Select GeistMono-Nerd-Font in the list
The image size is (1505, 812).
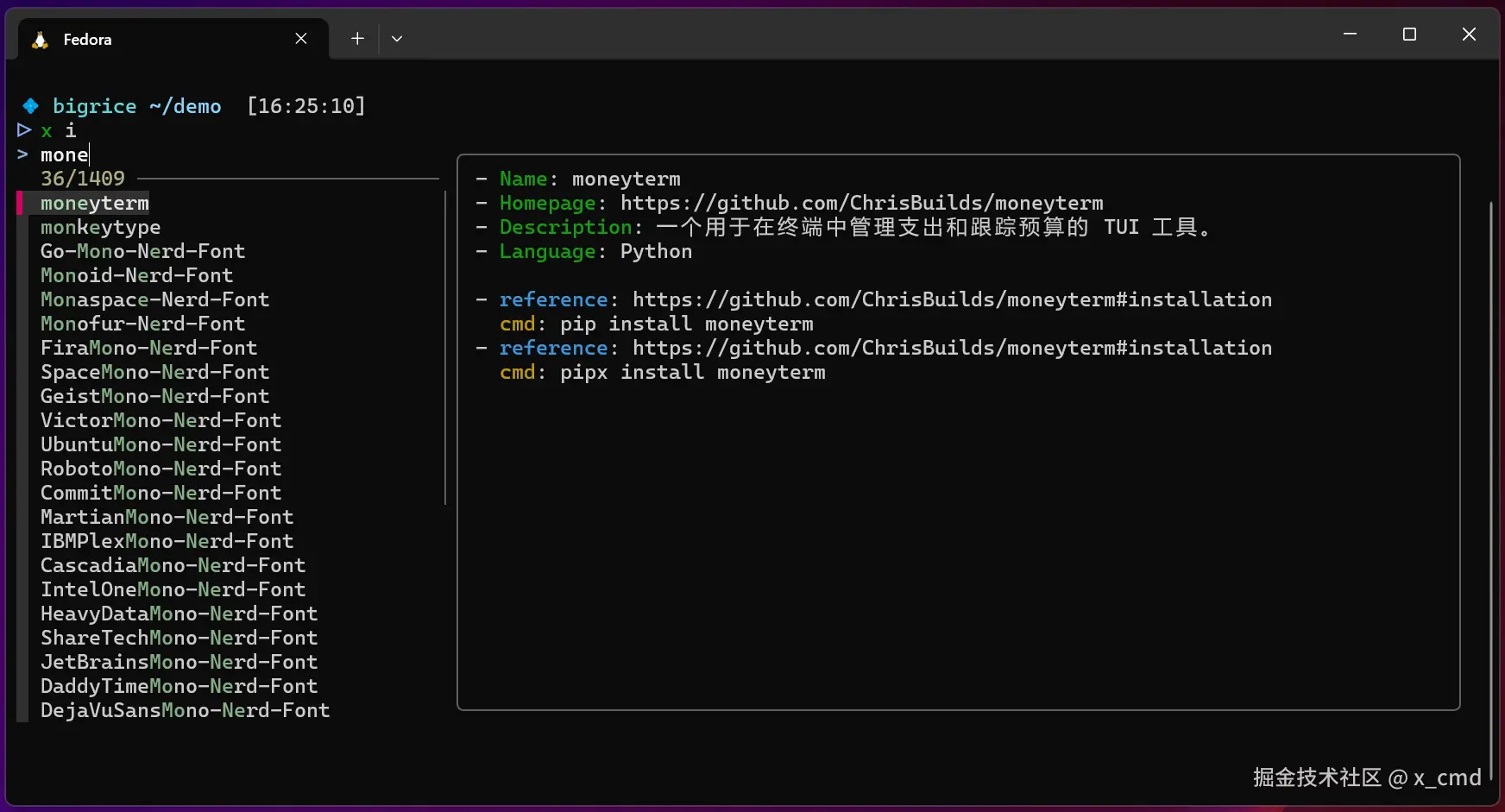coord(154,397)
